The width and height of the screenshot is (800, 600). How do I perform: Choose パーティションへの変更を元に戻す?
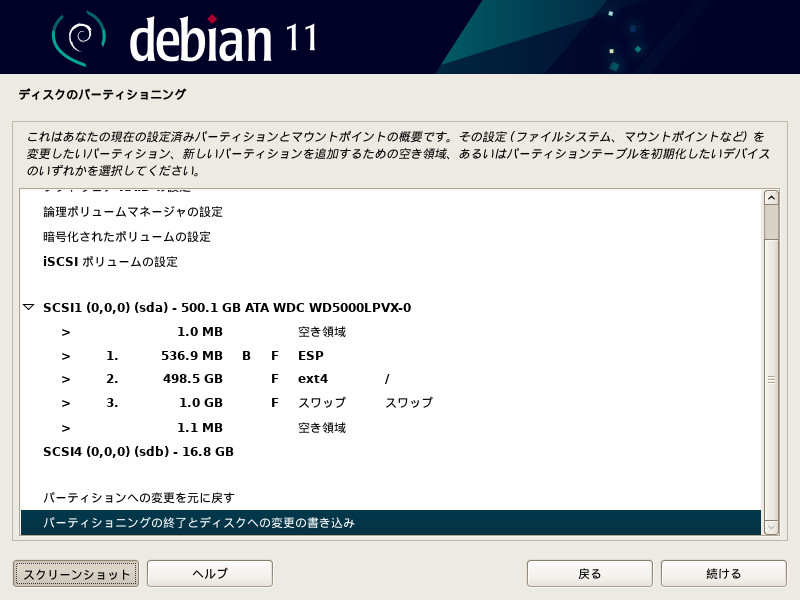tap(138, 498)
